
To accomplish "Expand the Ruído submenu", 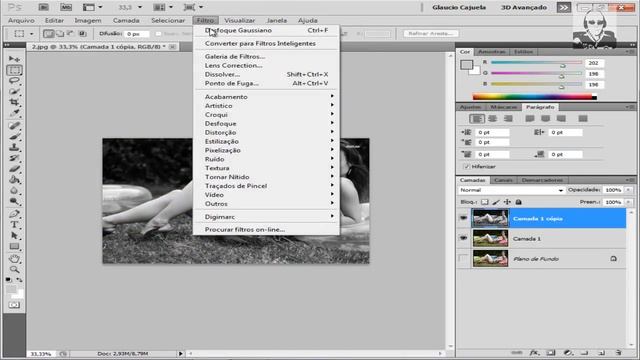I will coord(266,159).
